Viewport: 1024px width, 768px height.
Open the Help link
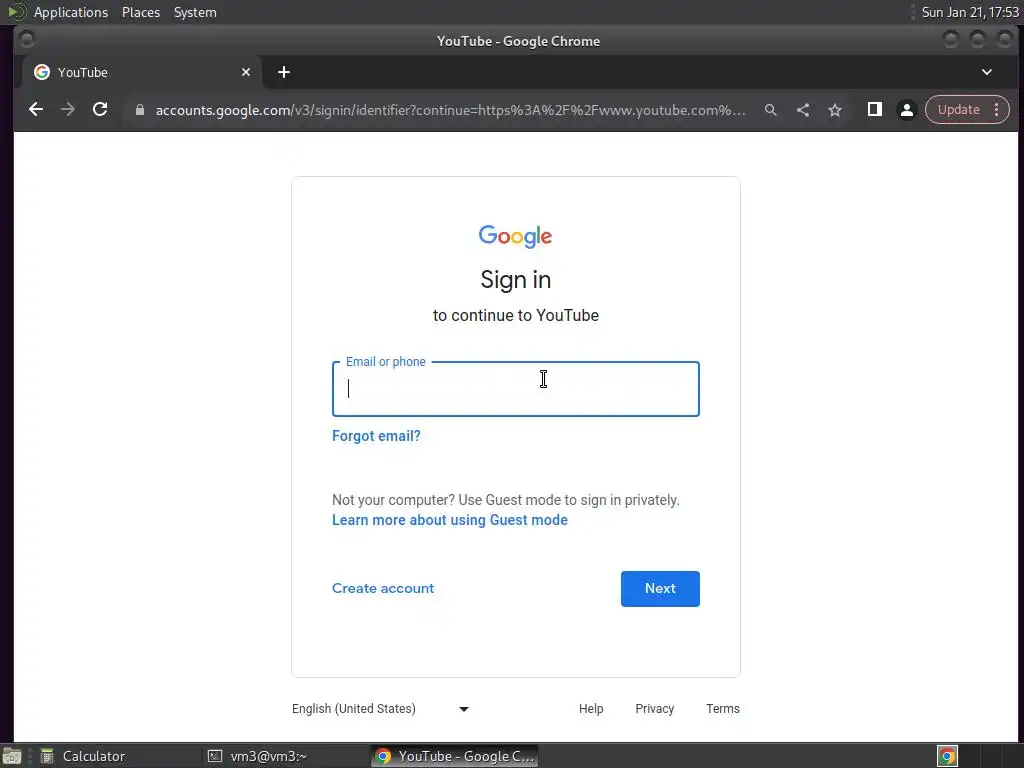591,709
